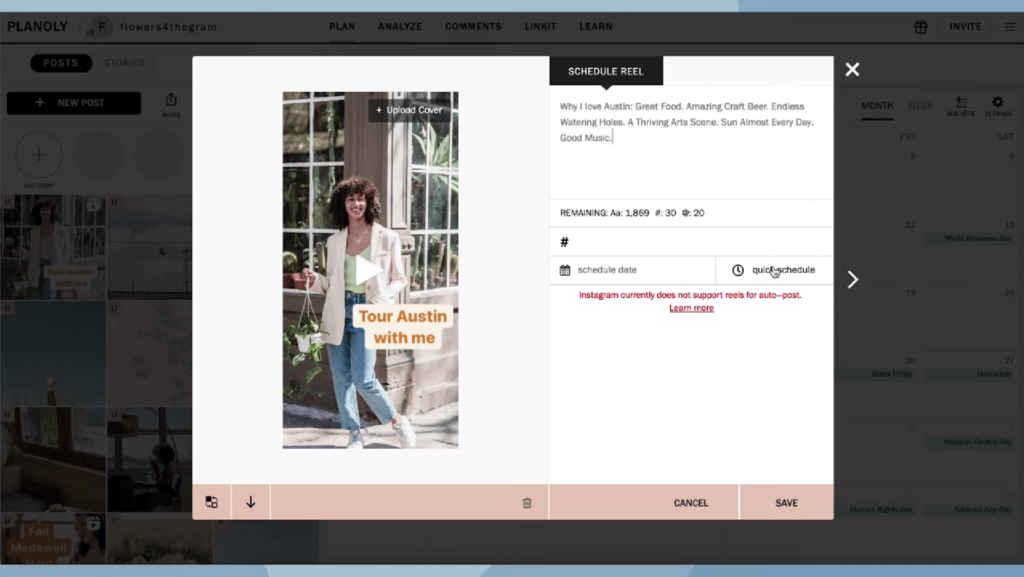Open the ANALYZE menu

point(400,27)
